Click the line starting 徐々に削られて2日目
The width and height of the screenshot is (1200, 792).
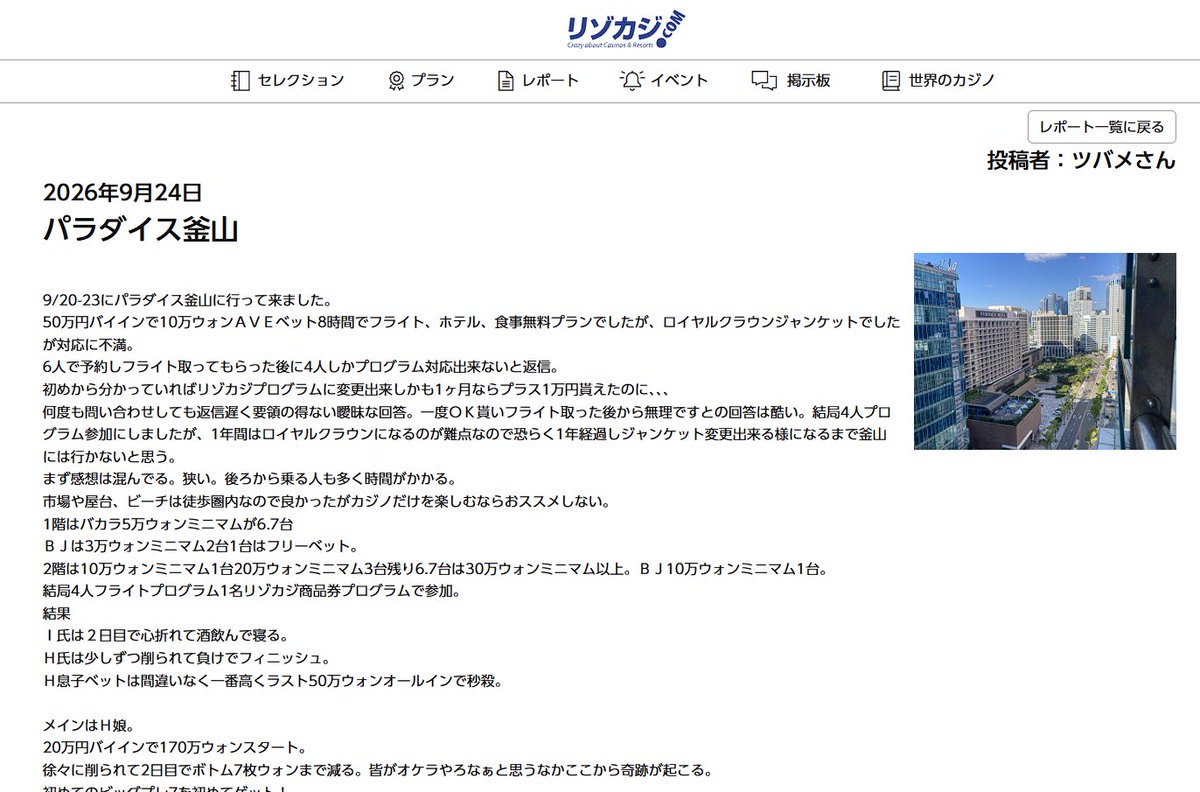(377, 770)
